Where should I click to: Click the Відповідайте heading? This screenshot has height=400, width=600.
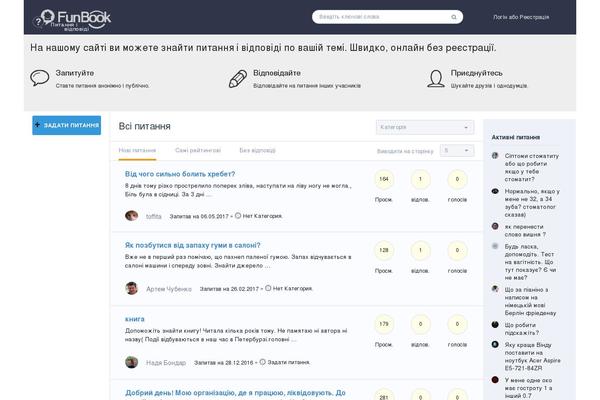tap(277, 73)
